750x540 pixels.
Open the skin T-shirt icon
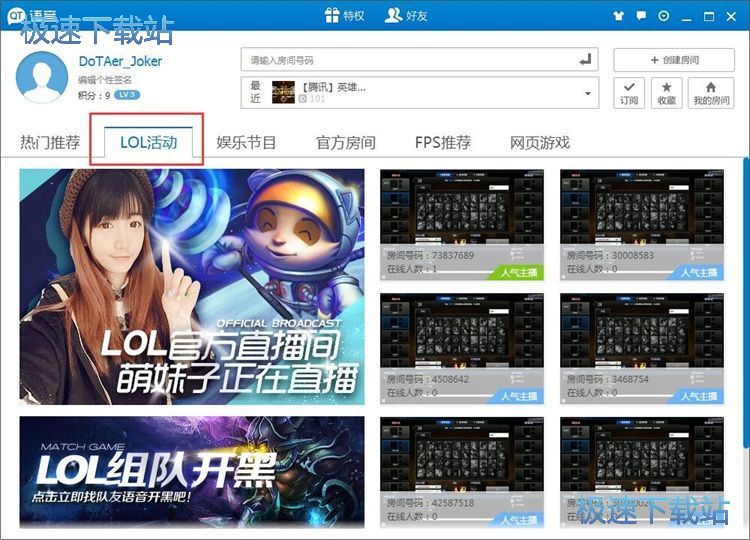(618, 16)
